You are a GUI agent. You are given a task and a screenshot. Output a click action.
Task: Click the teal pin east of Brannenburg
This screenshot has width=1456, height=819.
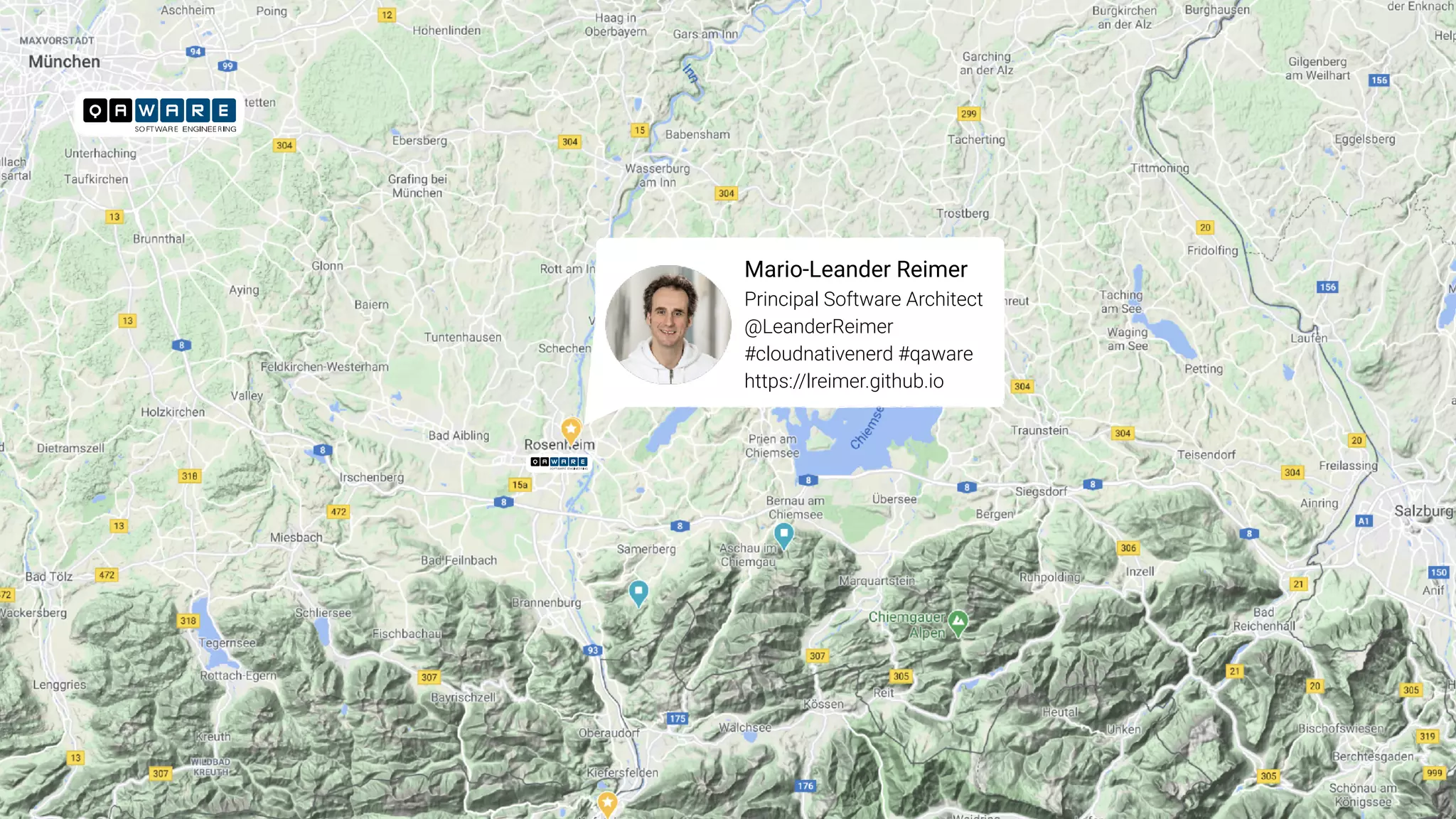(638, 593)
